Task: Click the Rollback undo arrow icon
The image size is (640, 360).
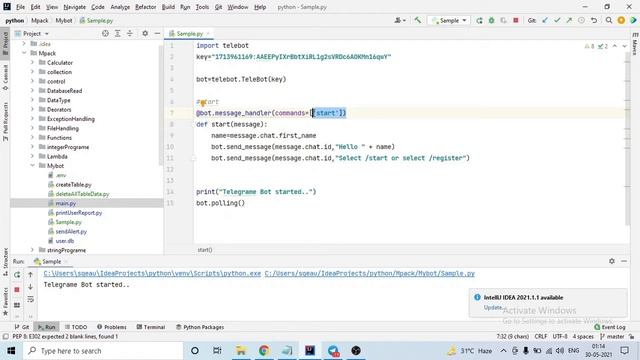Action: [594, 20]
